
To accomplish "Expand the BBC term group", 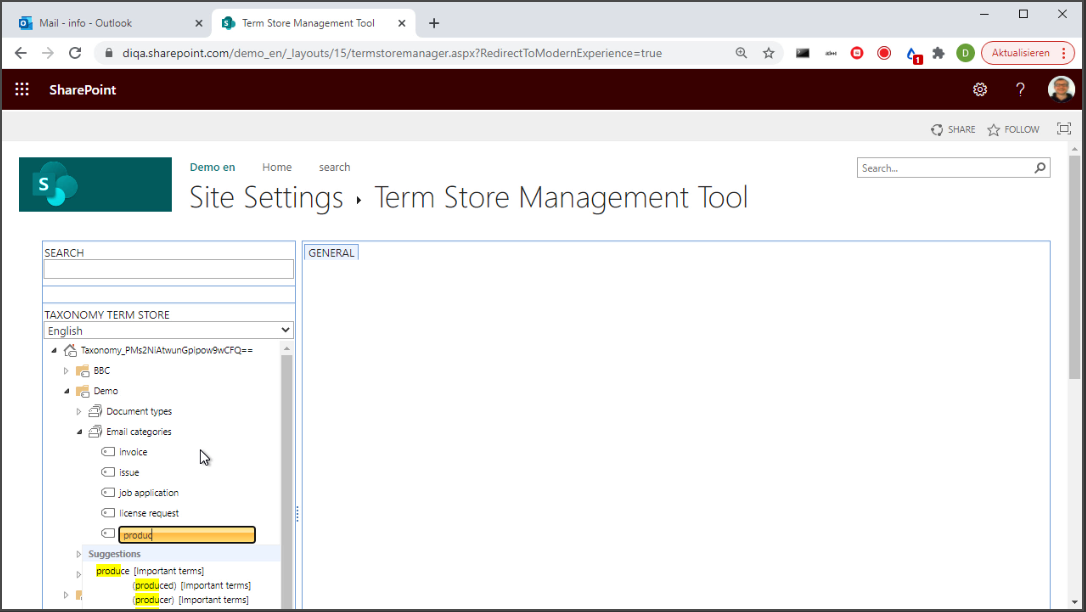I will pyautogui.click(x=67, y=371).
